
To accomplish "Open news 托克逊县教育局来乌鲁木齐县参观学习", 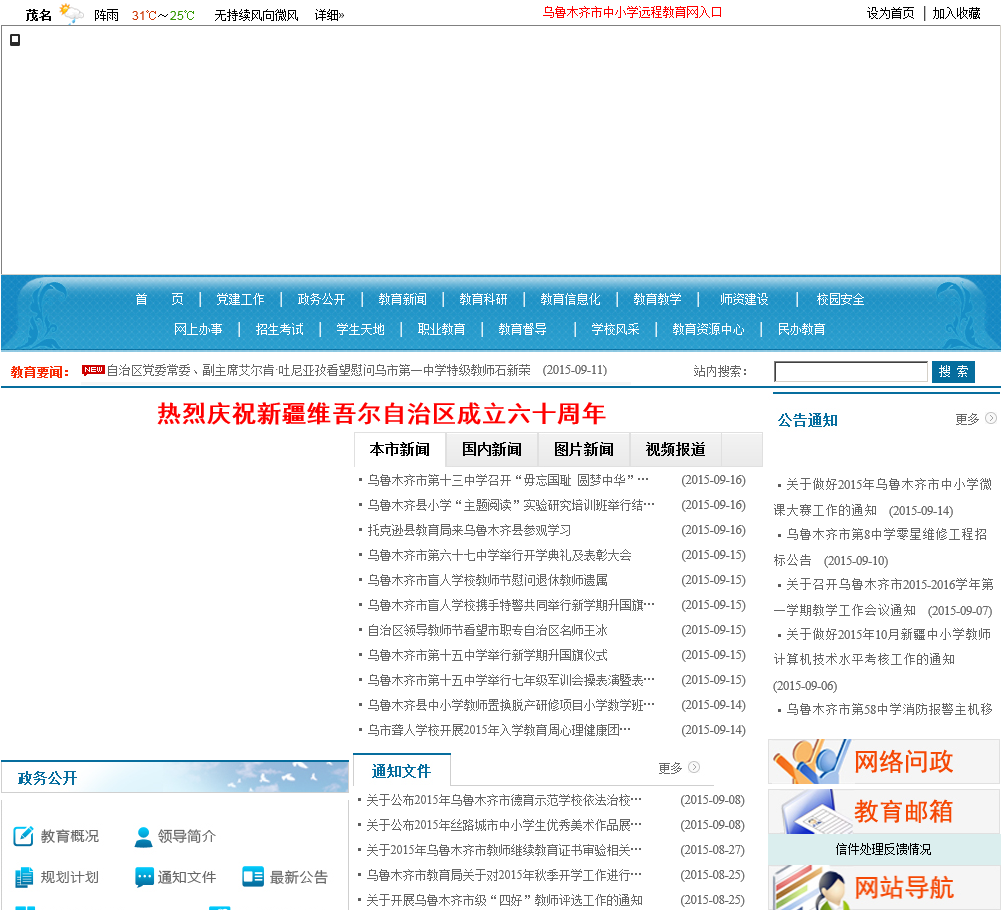I will click(x=469, y=530).
